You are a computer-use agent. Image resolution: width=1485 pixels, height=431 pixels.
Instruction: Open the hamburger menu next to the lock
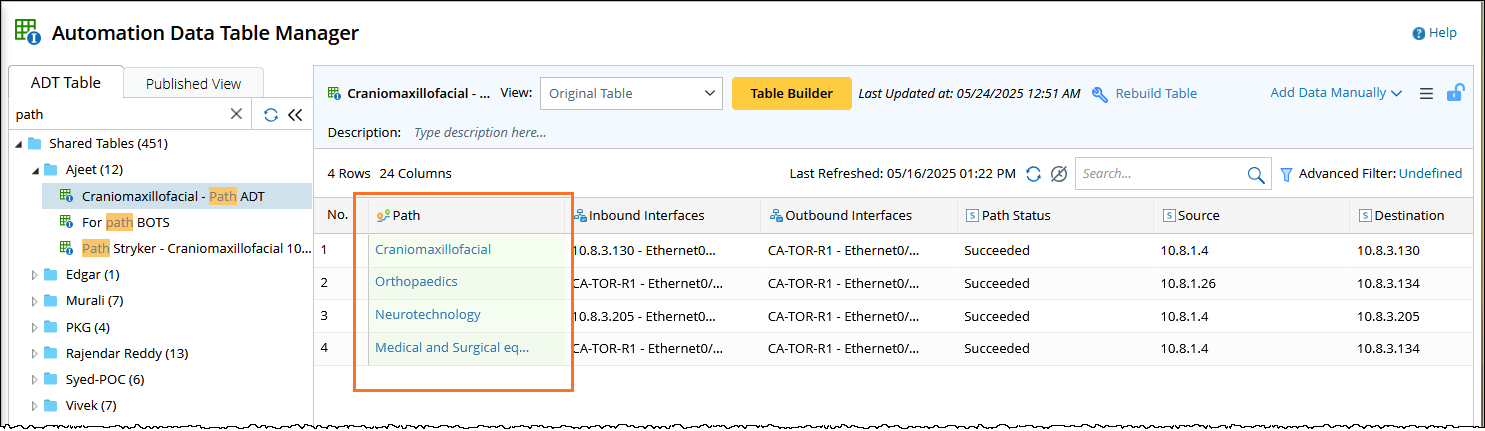click(x=1427, y=94)
